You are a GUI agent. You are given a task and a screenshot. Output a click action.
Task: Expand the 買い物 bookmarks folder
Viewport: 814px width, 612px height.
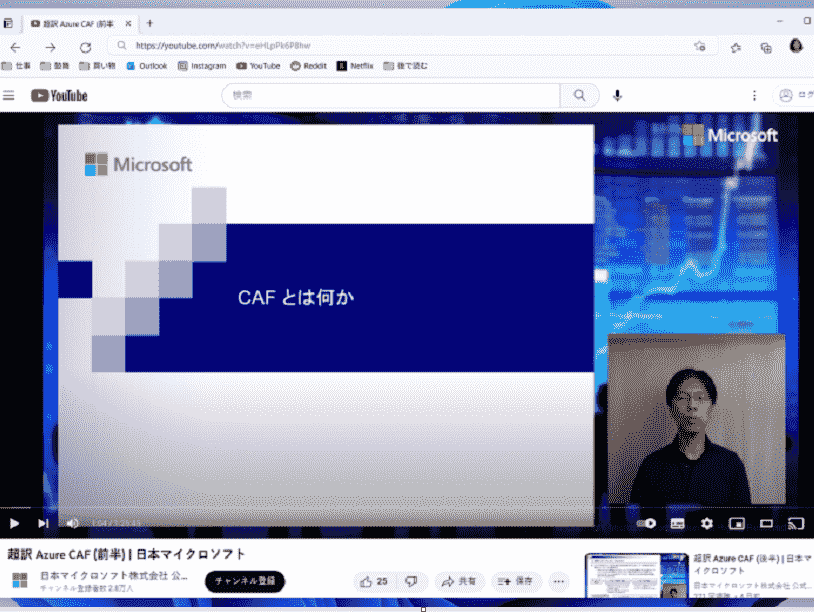(97, 66)
